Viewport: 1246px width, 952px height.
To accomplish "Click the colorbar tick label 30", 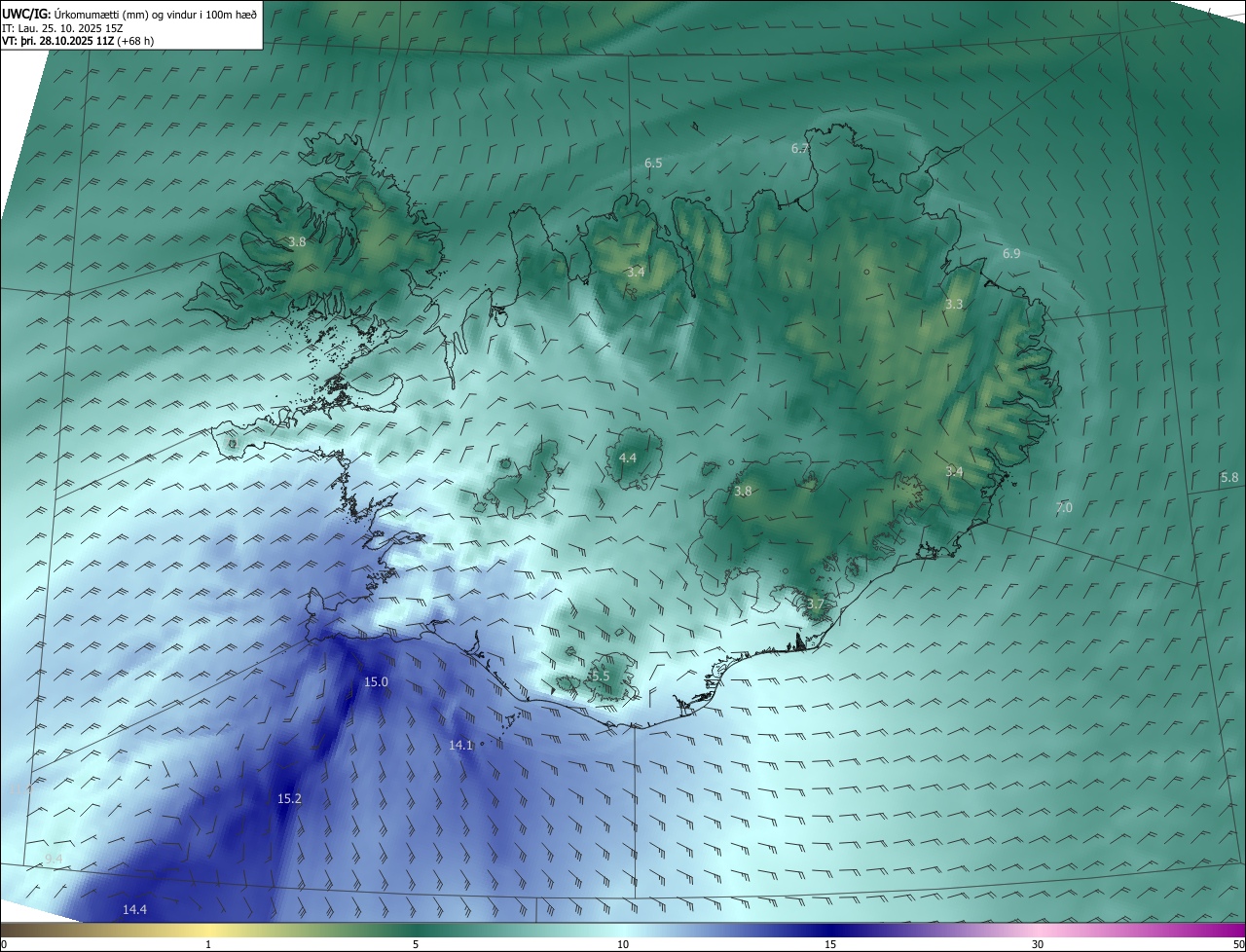I will point(1038,944).
